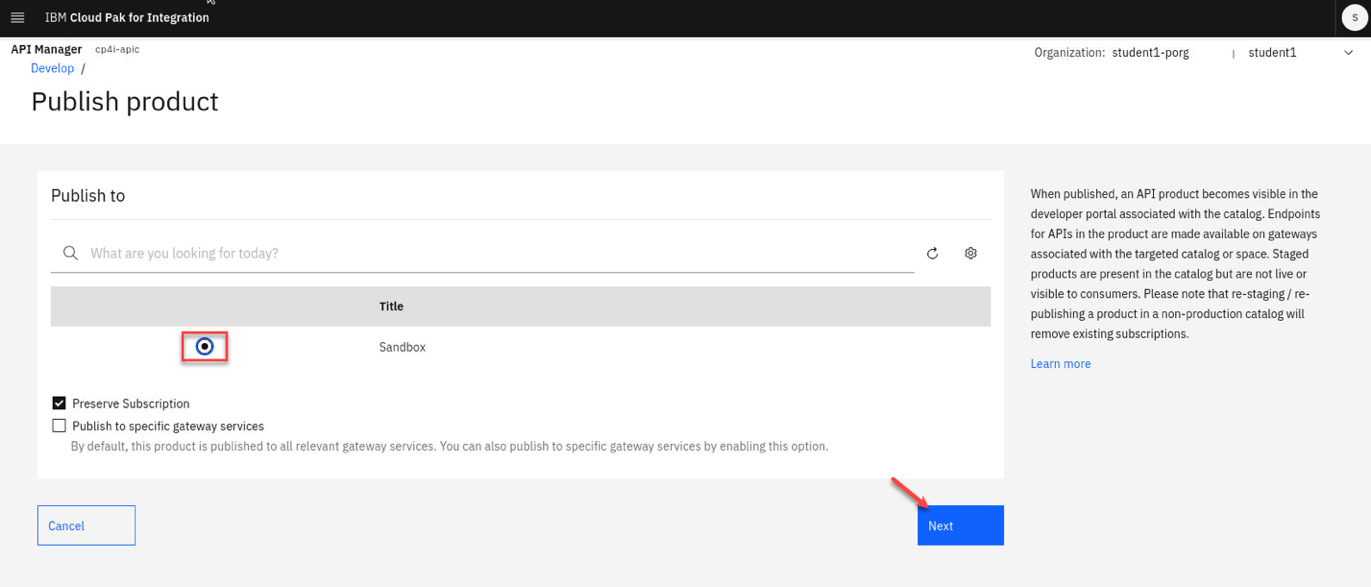Screen dimensions: 1371x587
Task: Go to the Develop breadcrumb link
Action: (52, 68)
